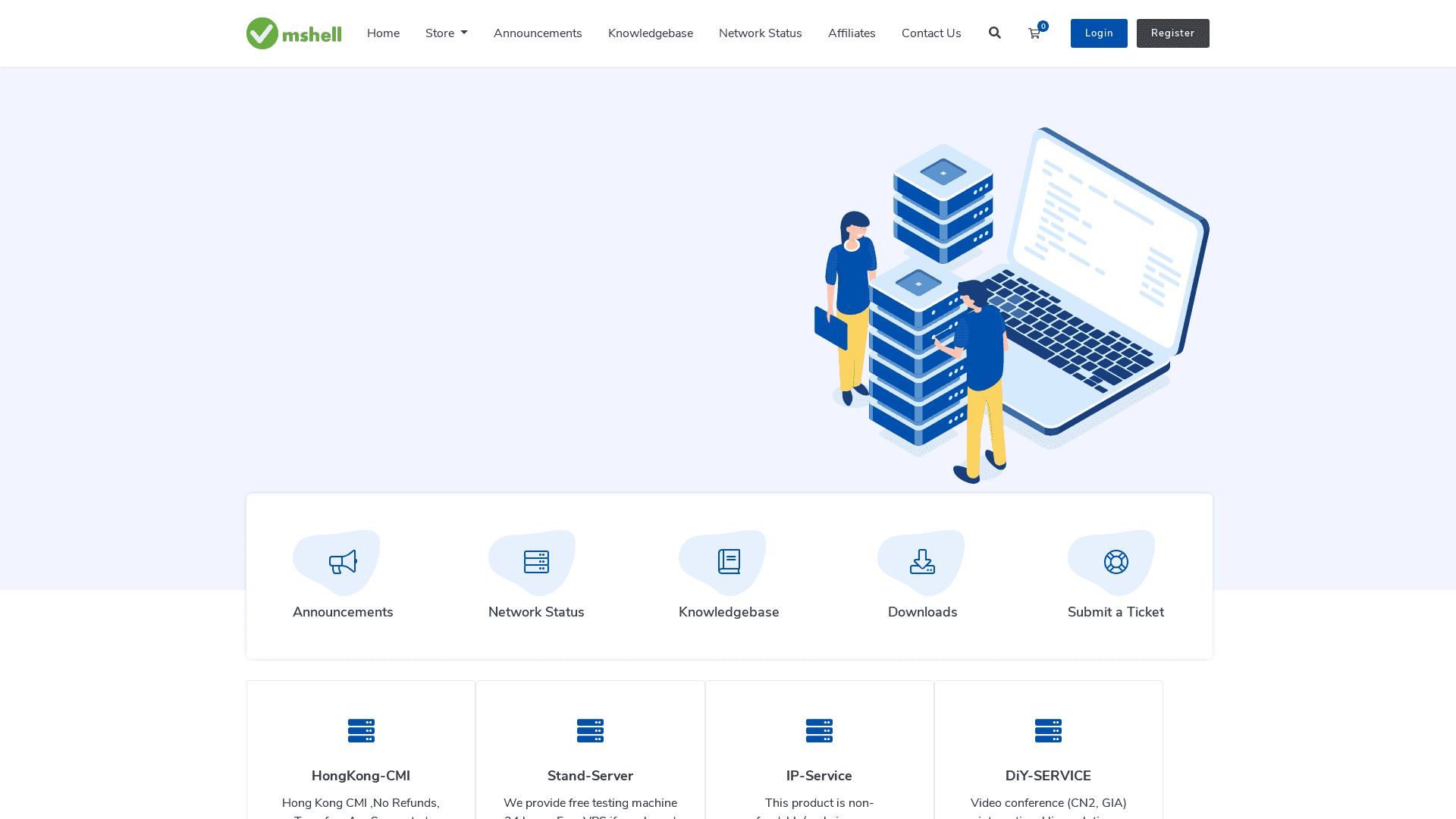
Task: Open the Affiliates nav item
Action: click(x=852, y=33)
